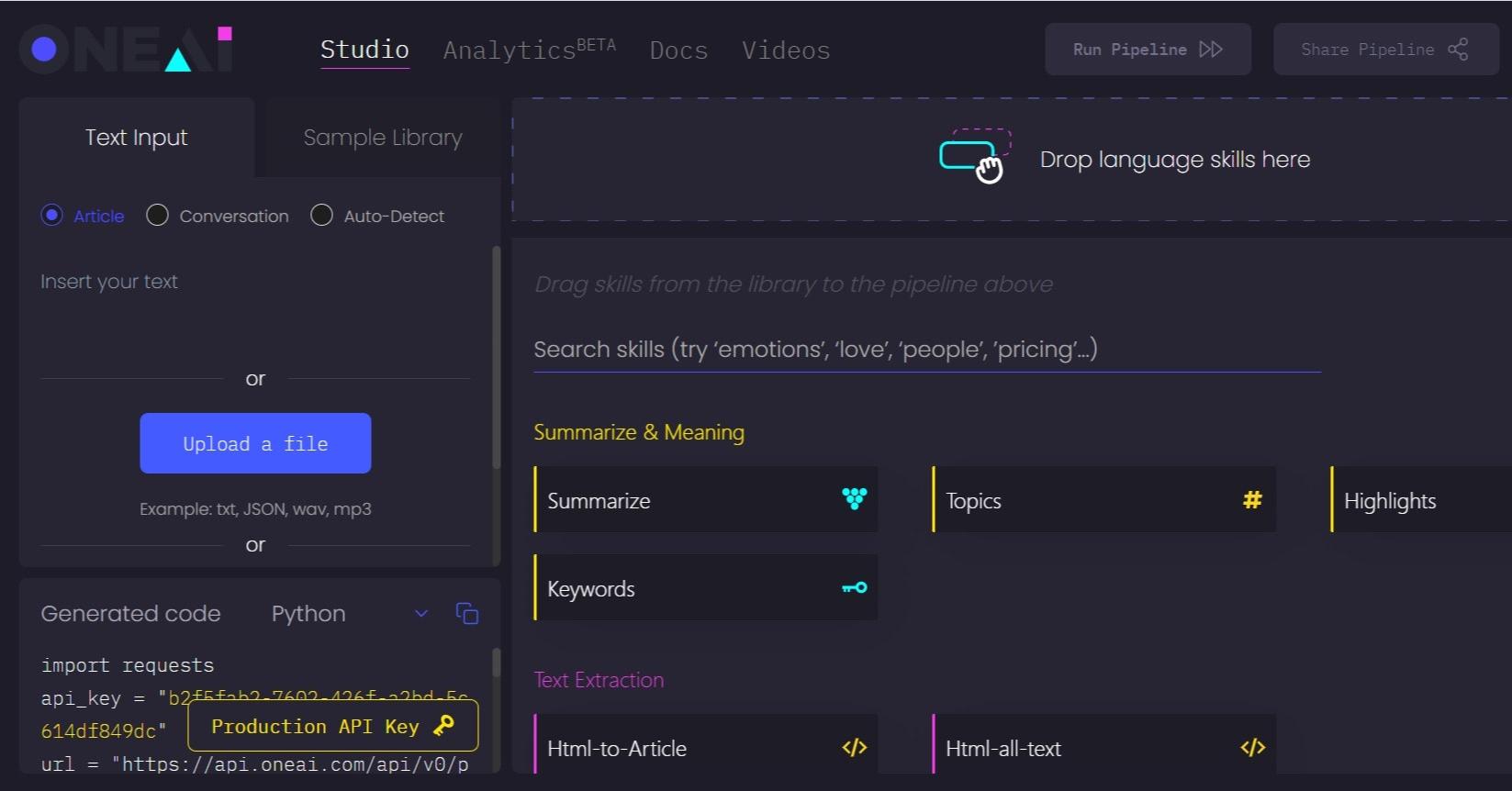Click the generated code scrollbar

pos(497,663)
